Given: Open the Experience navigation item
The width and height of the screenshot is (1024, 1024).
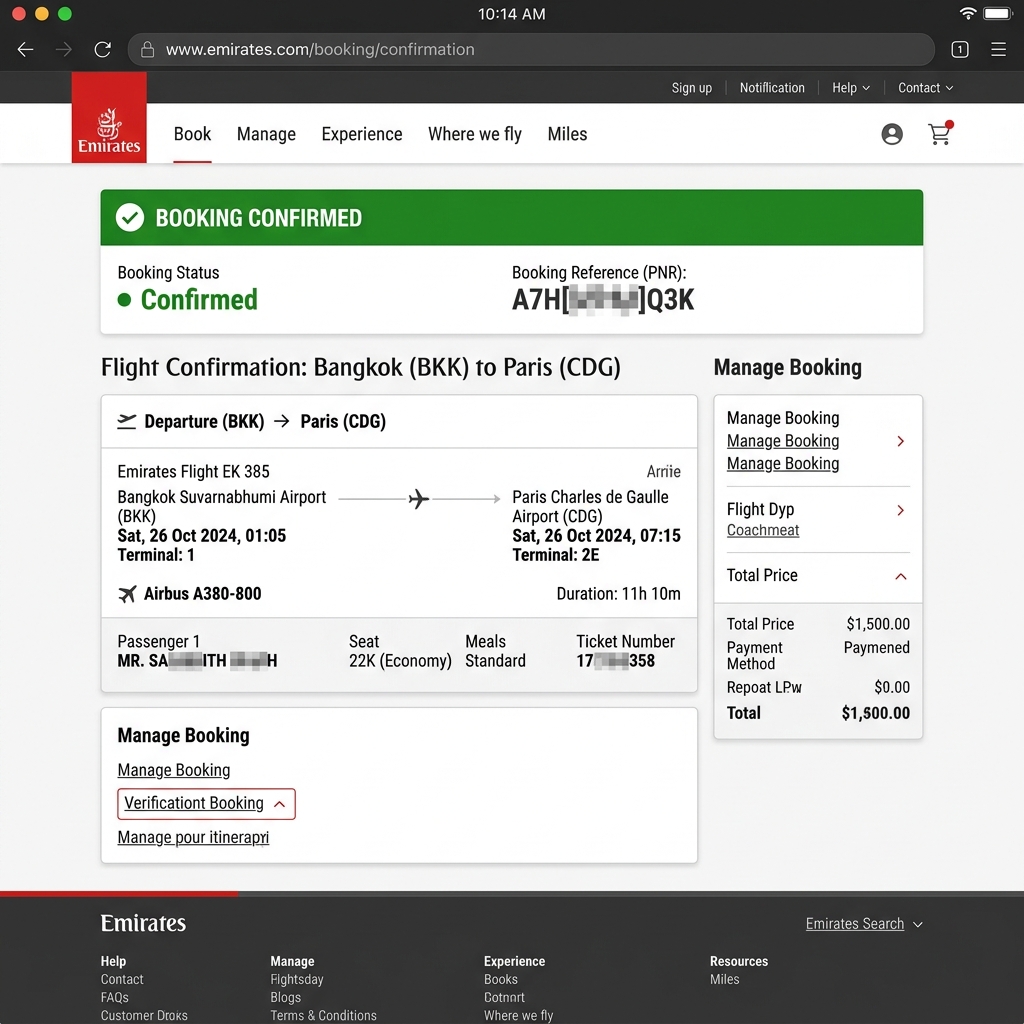Looking at the screenshot, I should point(362,134).
